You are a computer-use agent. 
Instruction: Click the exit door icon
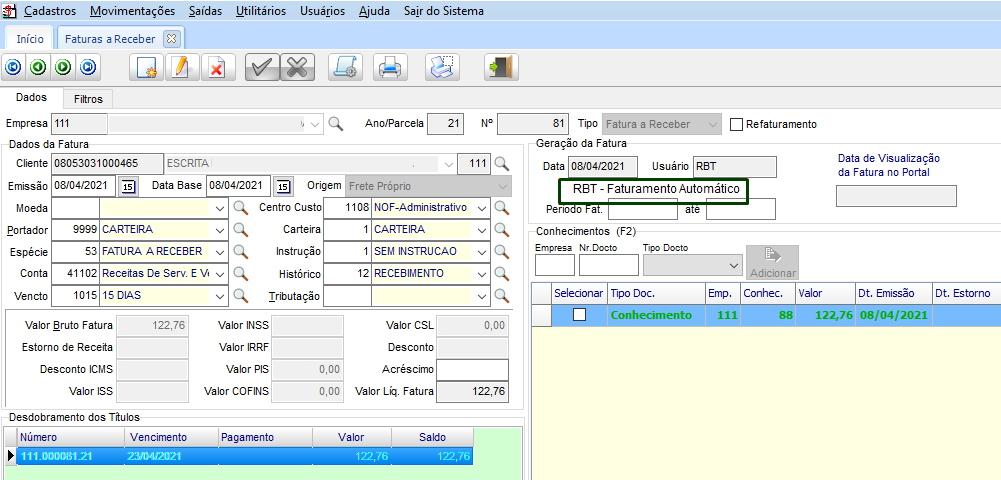(x=498, y=67)
